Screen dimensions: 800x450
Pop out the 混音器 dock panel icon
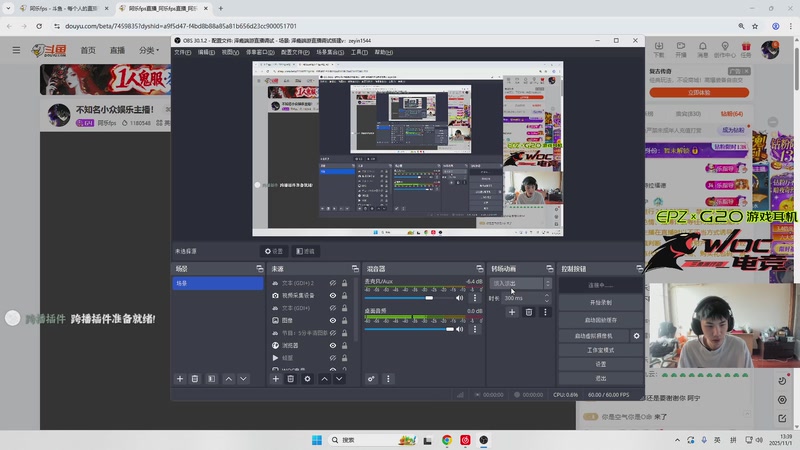(480, 268)
